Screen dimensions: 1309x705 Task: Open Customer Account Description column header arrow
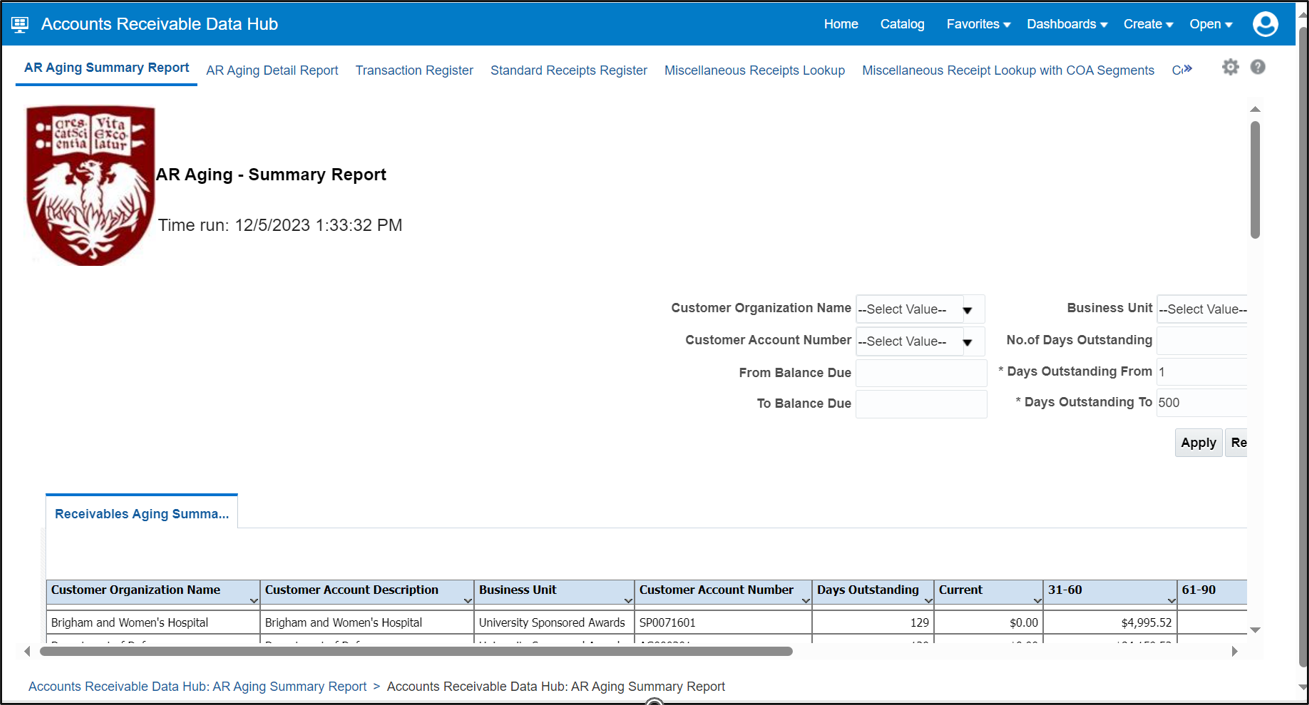tap(467, 600)
